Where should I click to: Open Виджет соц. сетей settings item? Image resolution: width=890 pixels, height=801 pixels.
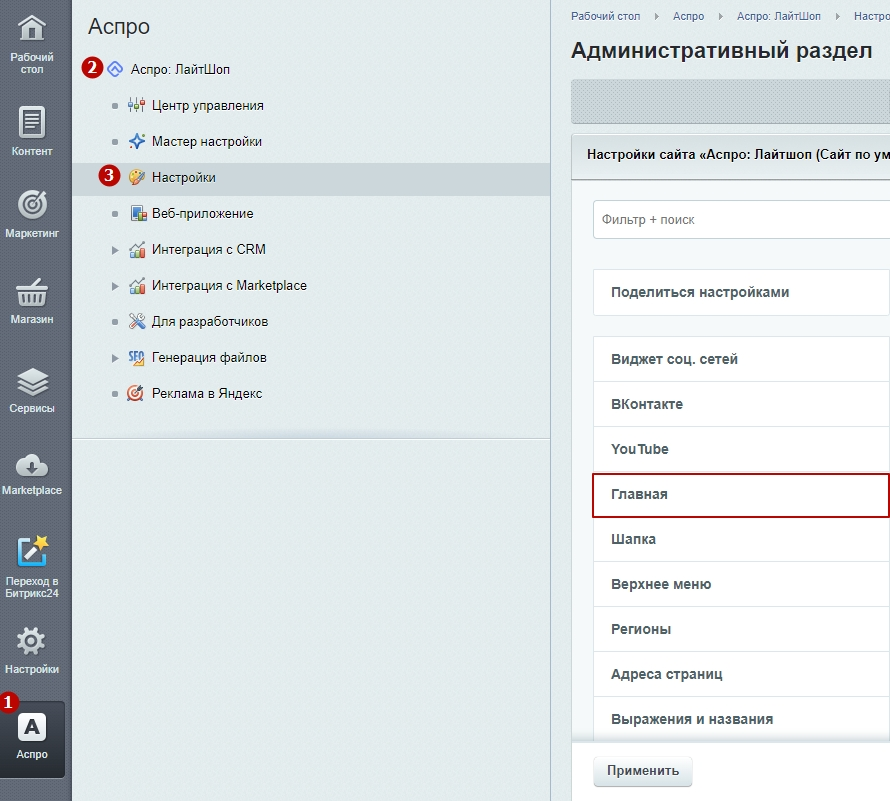(741, 359)
